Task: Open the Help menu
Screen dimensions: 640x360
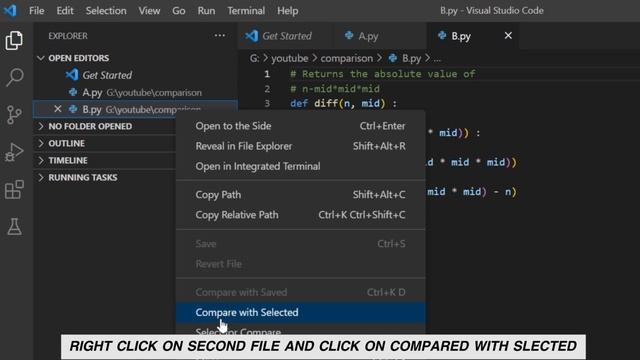Action: pyautogui.click(x=288, y=11)
